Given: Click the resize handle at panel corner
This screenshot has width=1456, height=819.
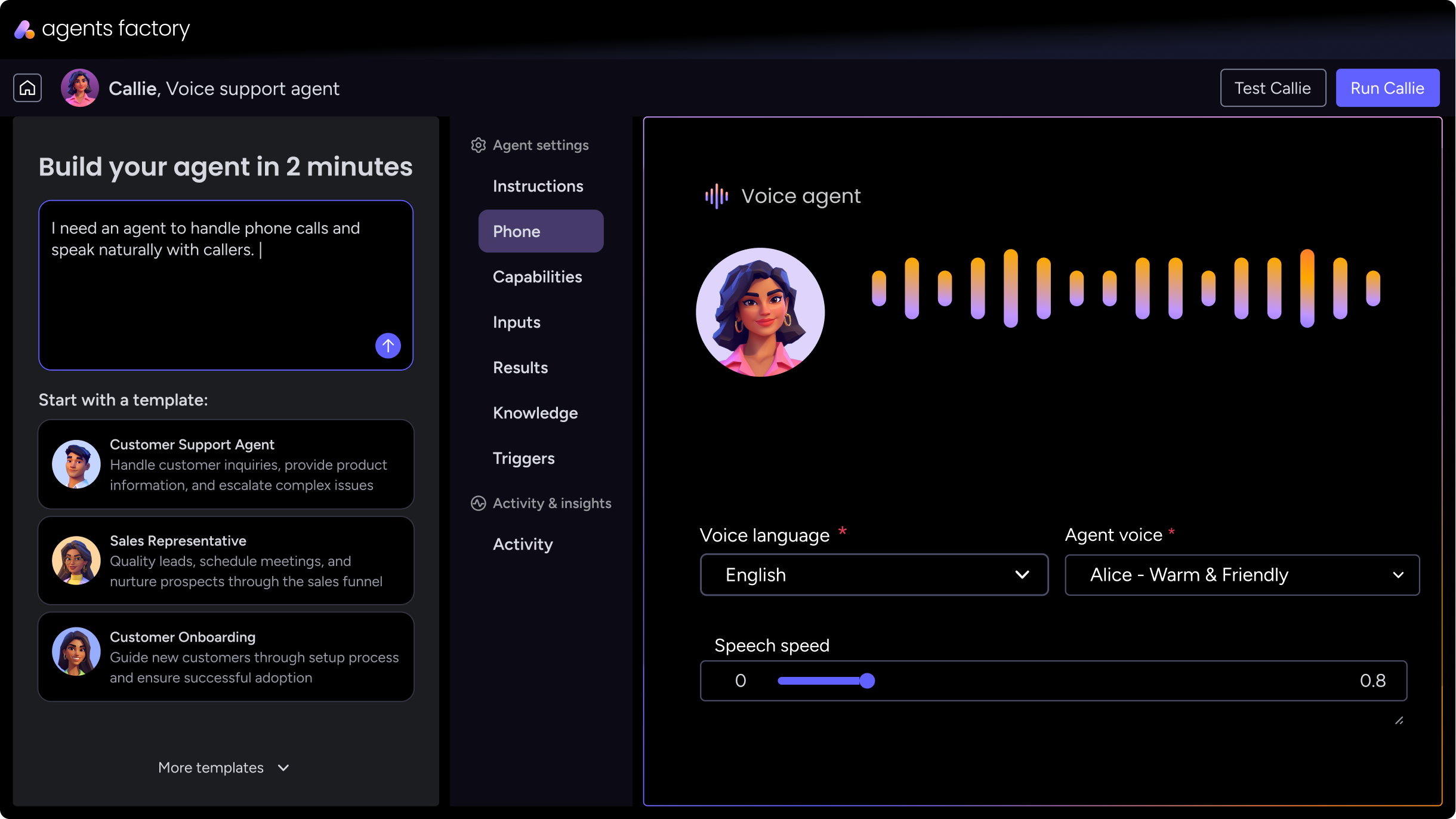Looking at the screenshot, I should click(x=1399, y=721).
